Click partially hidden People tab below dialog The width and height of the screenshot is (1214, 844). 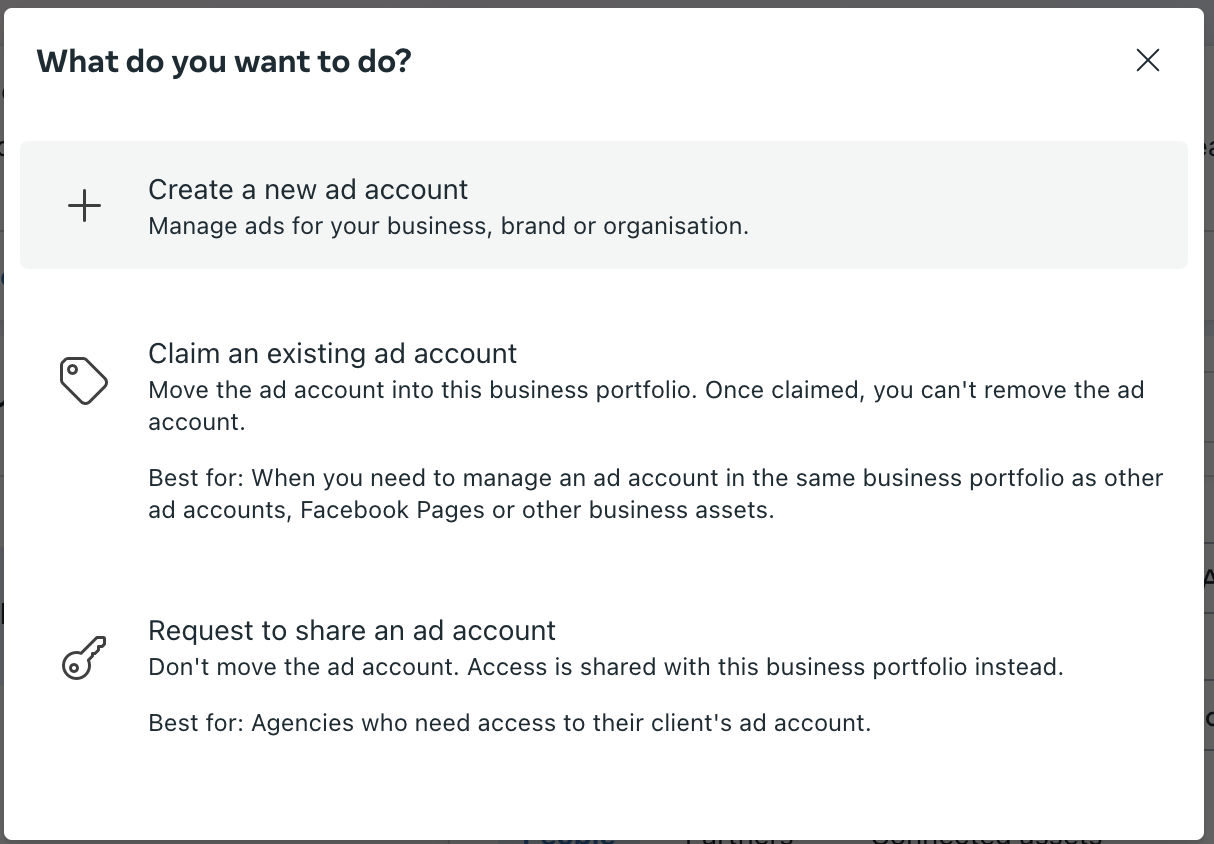pos(567,840)
